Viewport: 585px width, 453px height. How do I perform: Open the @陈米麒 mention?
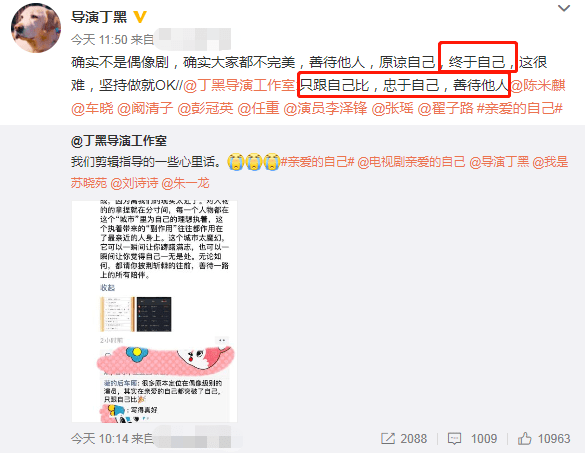click(538, 85)
